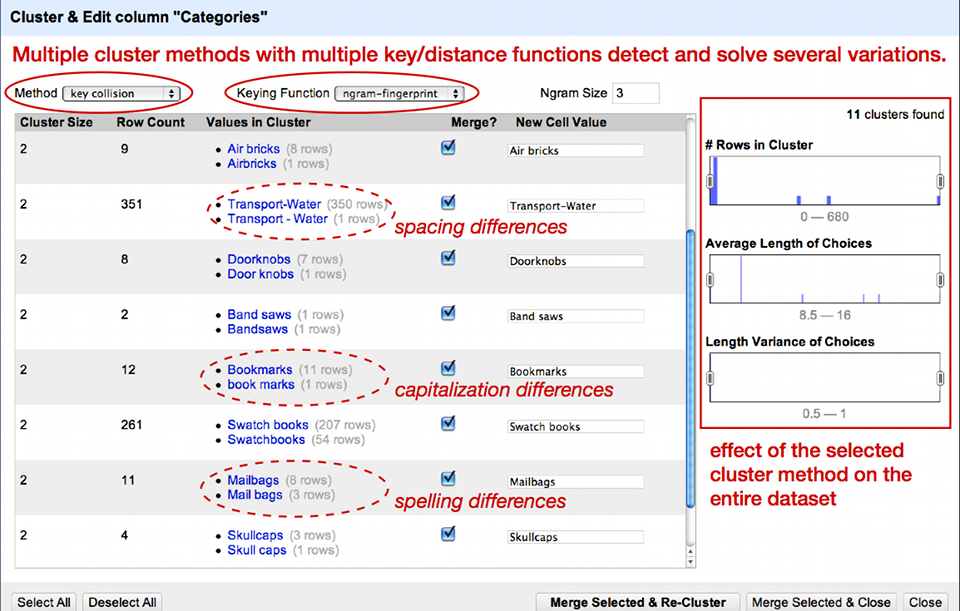Edit the Ngram Size input field
The image size is (960, 611).
coord(638,92)
